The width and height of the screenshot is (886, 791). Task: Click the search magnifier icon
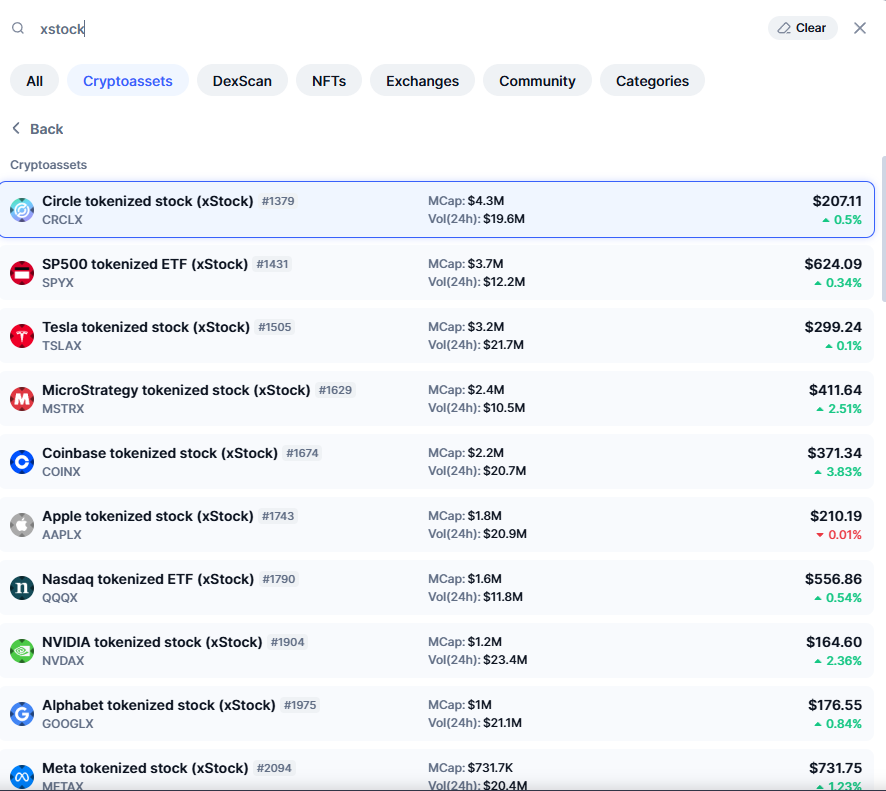(18, 28)
